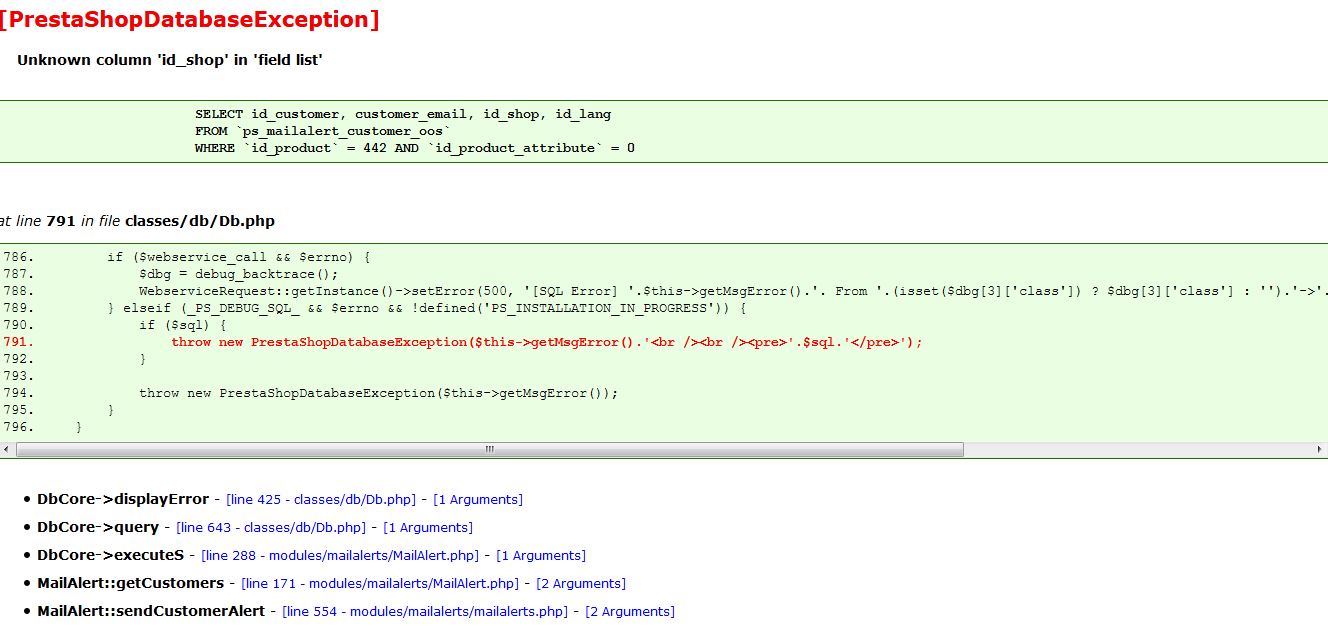The image size is (1328, 626).
Task: Click the FROM ps_mailalert_customer_oos line
Action: pos(323,131)
